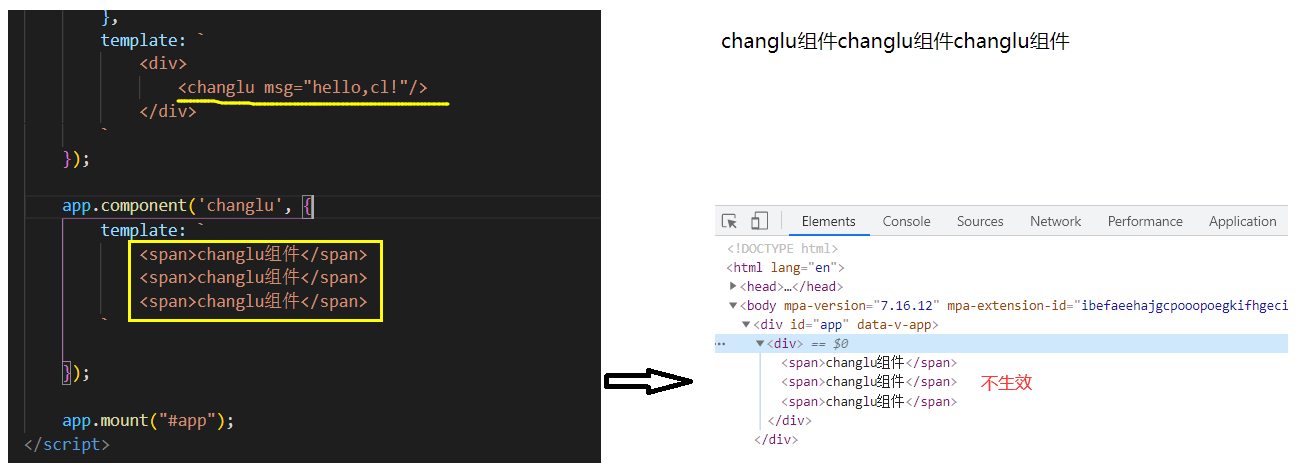Open the three-dots menu beside the selected div row

tap(720, 344)
